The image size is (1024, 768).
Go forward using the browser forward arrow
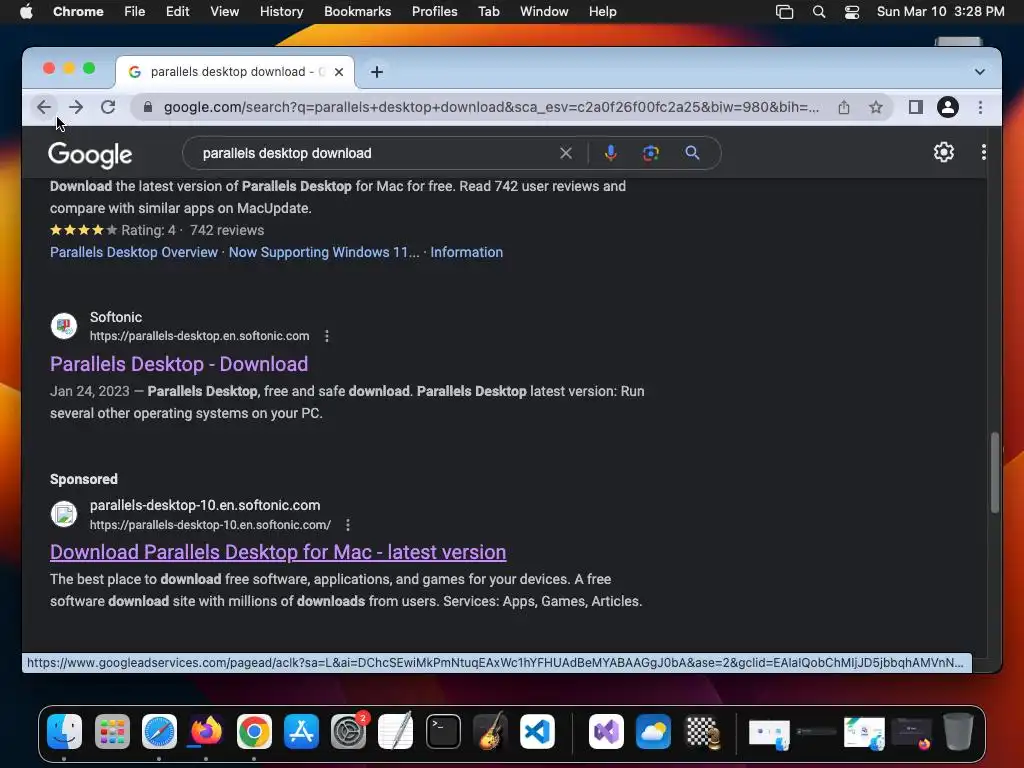point(76,107)
